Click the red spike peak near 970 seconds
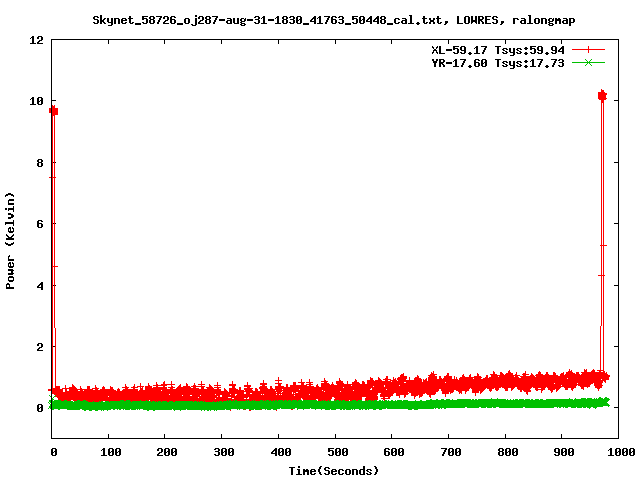 tap(602, 96)
